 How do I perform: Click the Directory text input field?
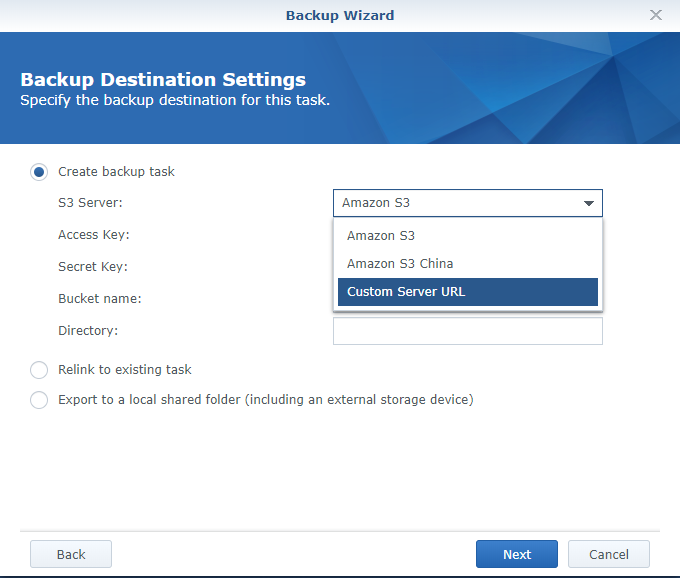(467, 331)
